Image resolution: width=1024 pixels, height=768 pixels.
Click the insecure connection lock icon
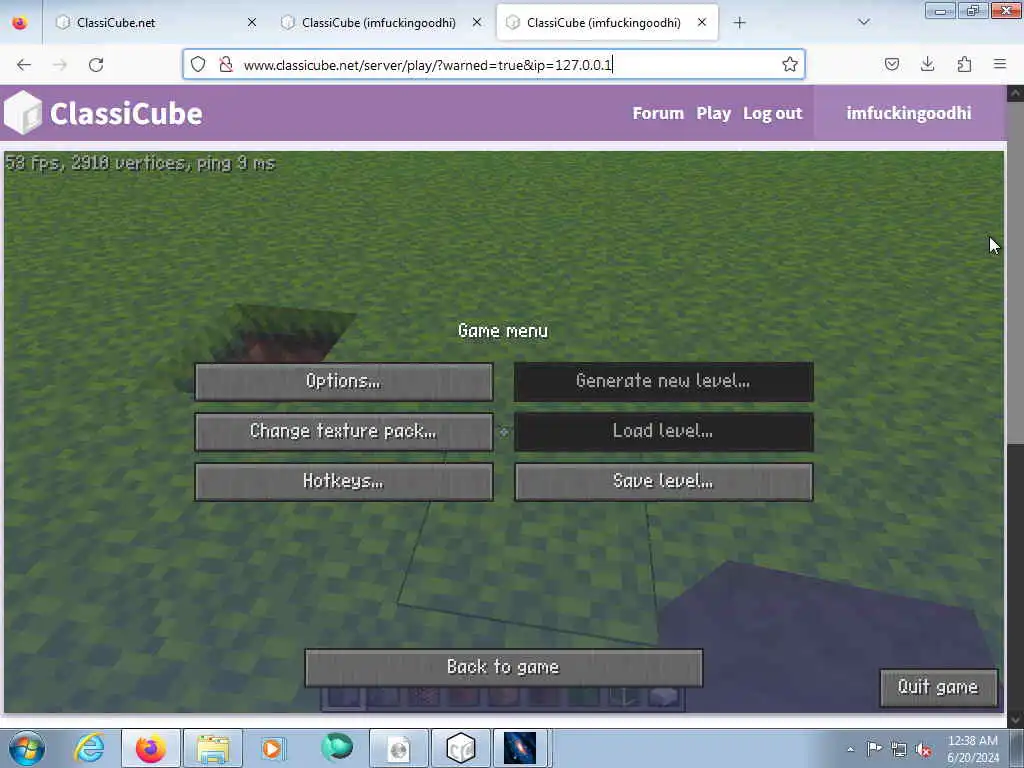226,64
